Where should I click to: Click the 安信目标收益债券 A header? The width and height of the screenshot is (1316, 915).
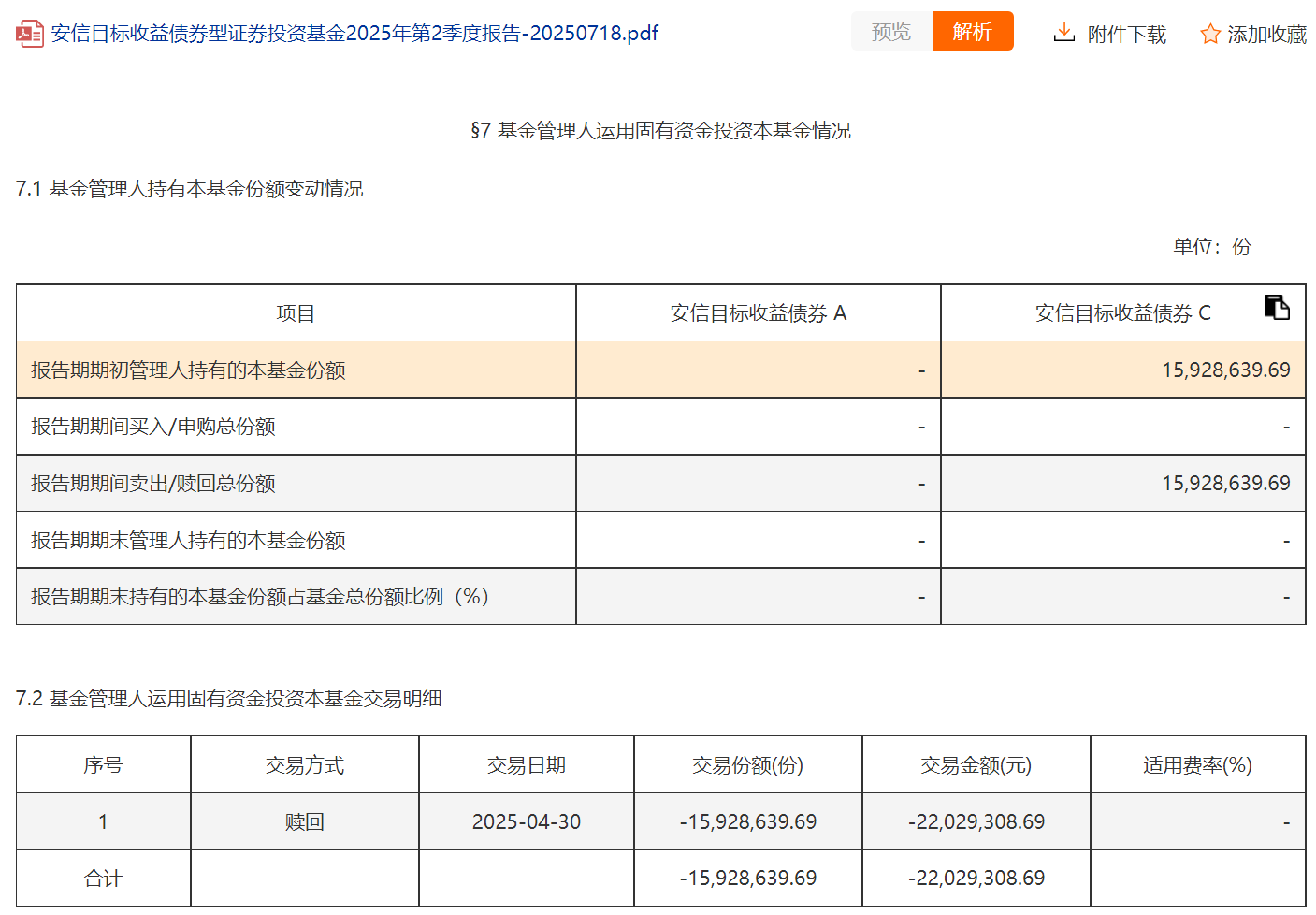tap(759, 313)
